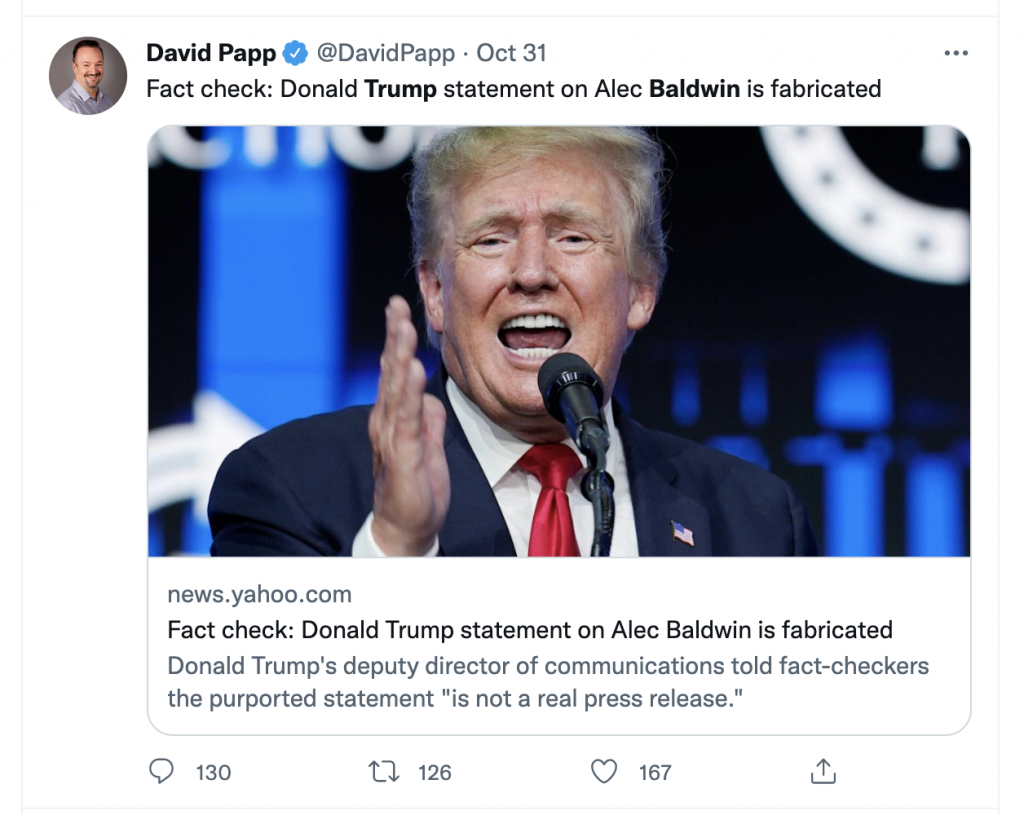Open the card headline about fabricated statement
This screenshot has height=815, width=1024.
[x=529, y=630]
